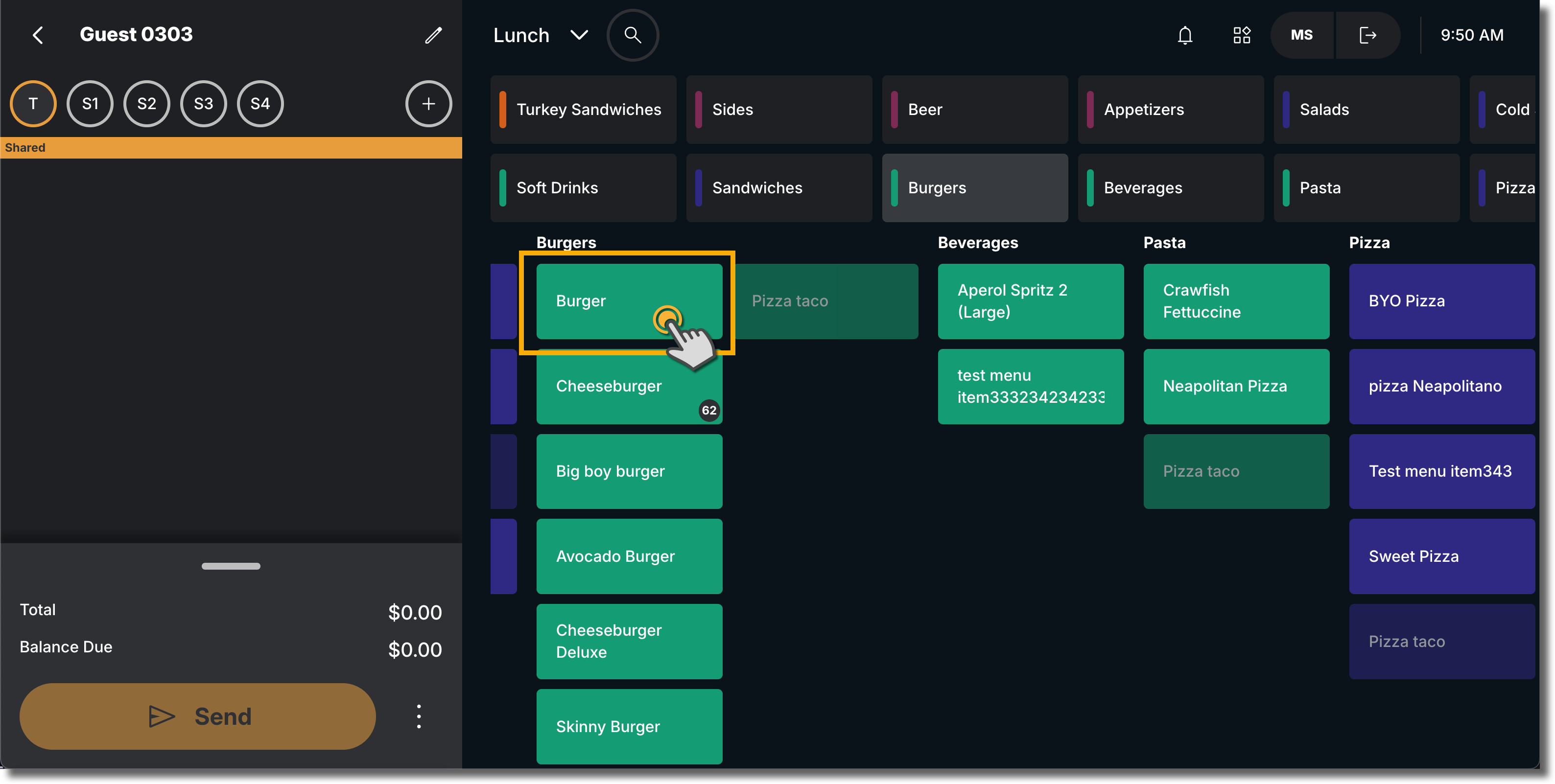Open the Beverages category tile

click(x=1171, y=188)
